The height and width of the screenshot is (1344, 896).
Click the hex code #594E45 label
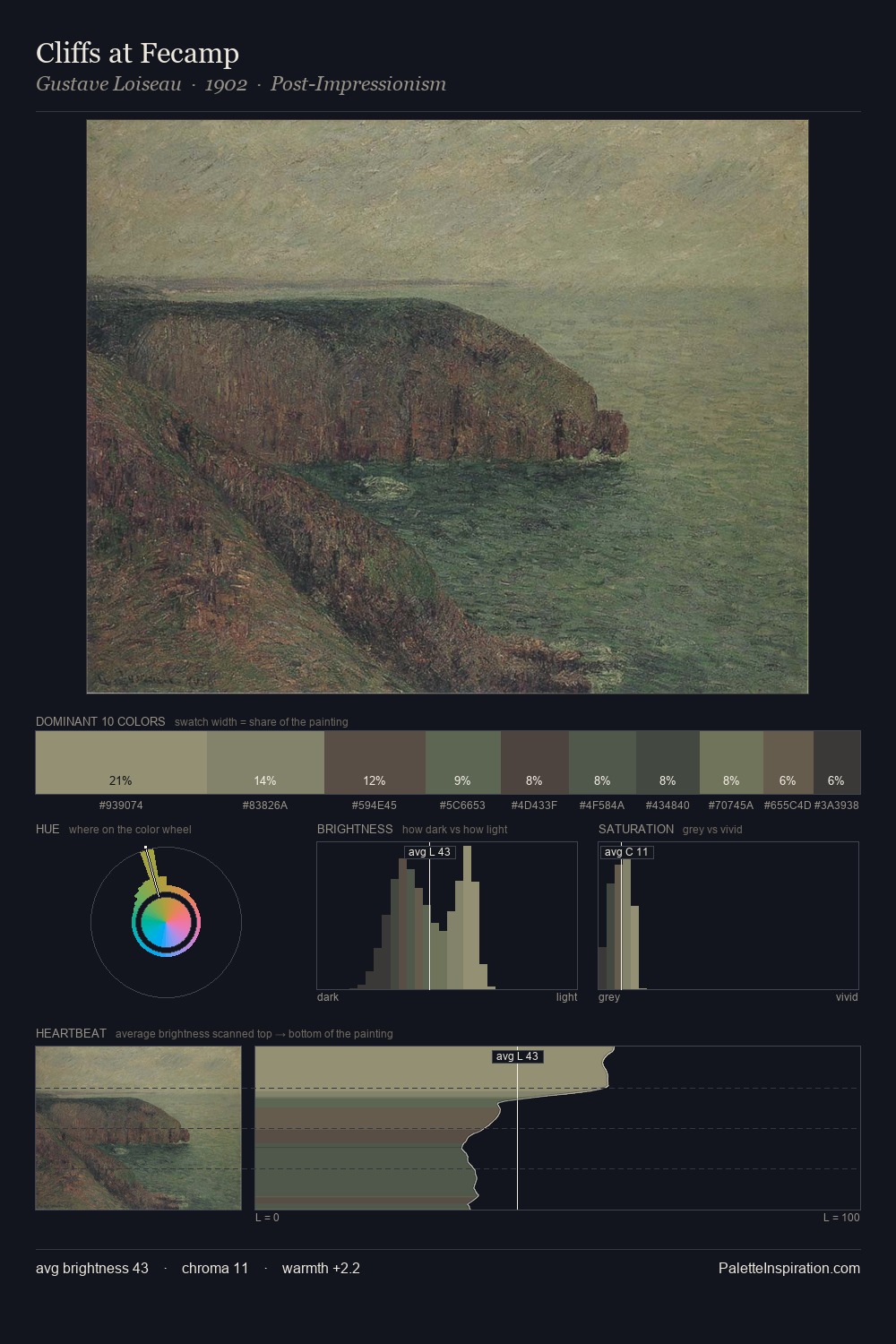[375, 805]
